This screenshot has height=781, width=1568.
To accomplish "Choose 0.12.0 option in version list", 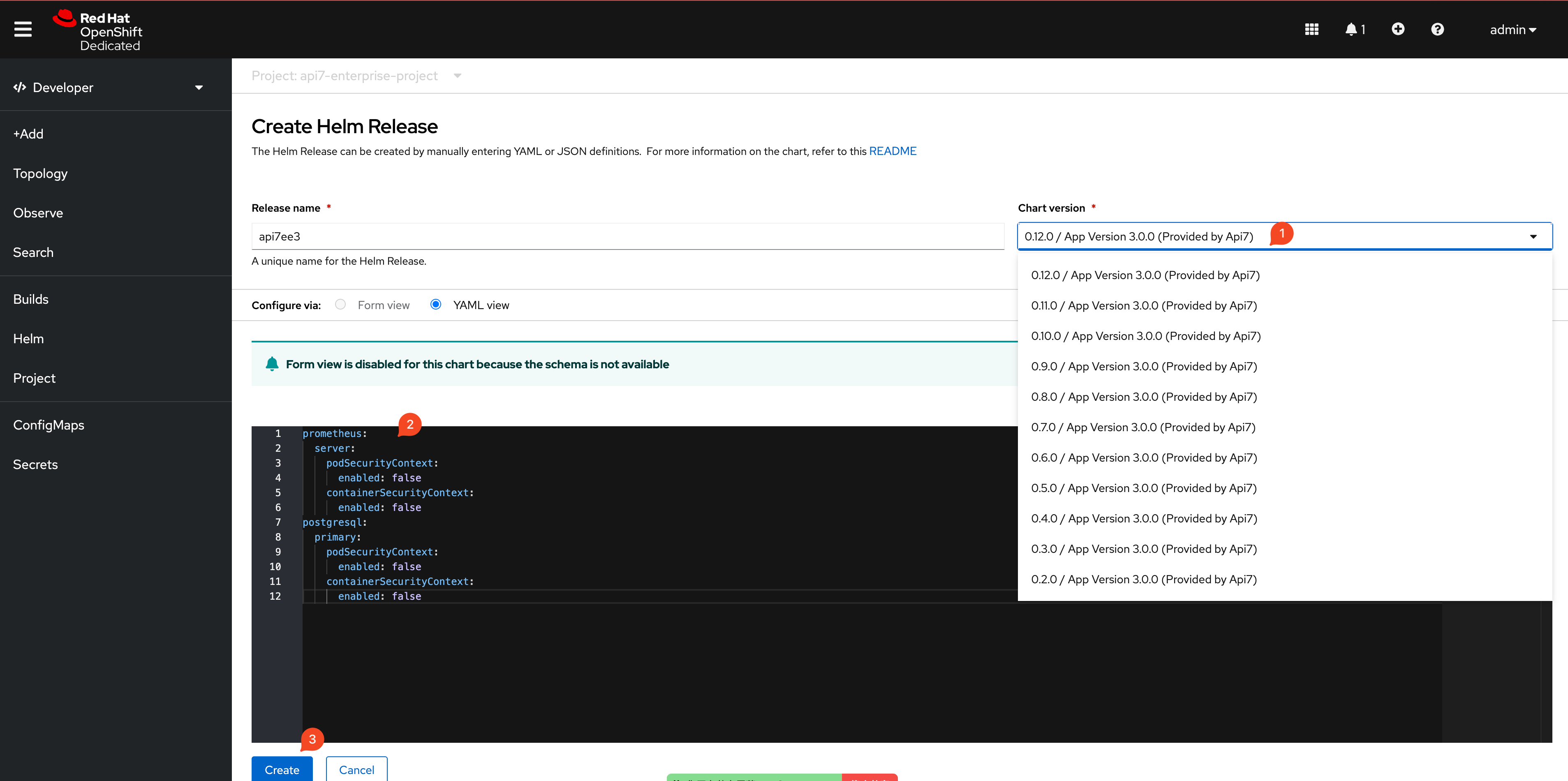I will pos(1284,275).
